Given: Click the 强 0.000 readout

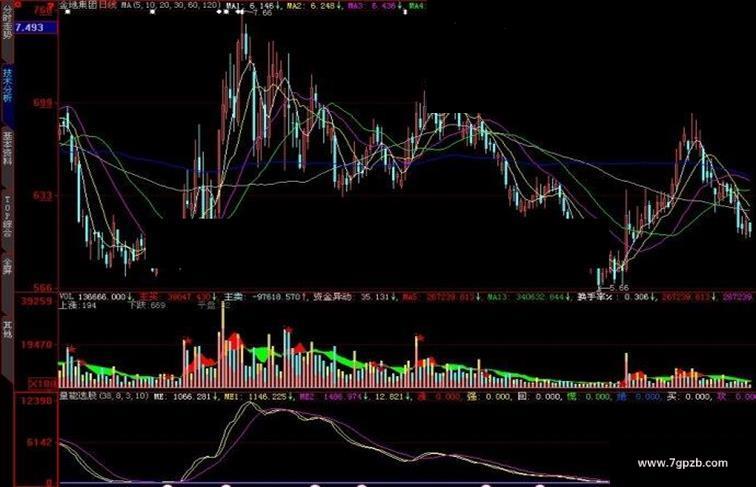Looking at the screenshot, I should [x=488, y=397].
